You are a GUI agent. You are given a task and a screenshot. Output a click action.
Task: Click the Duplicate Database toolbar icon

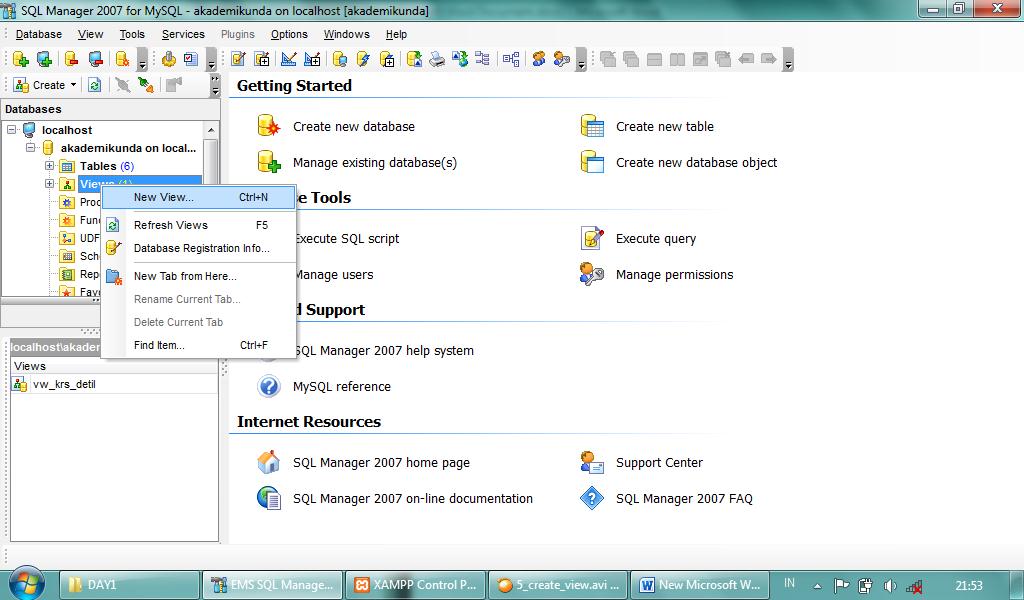click(x=387, y=59)
